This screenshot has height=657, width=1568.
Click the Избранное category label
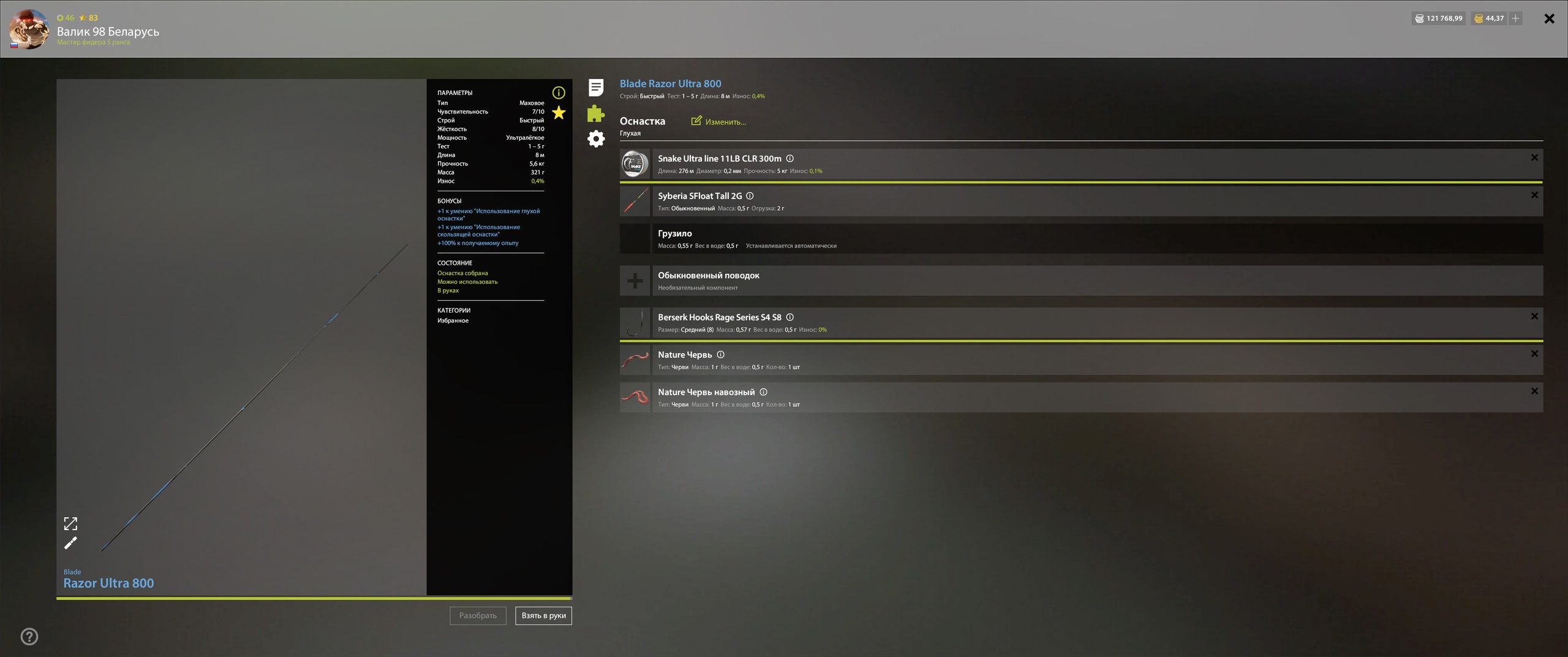453,321
